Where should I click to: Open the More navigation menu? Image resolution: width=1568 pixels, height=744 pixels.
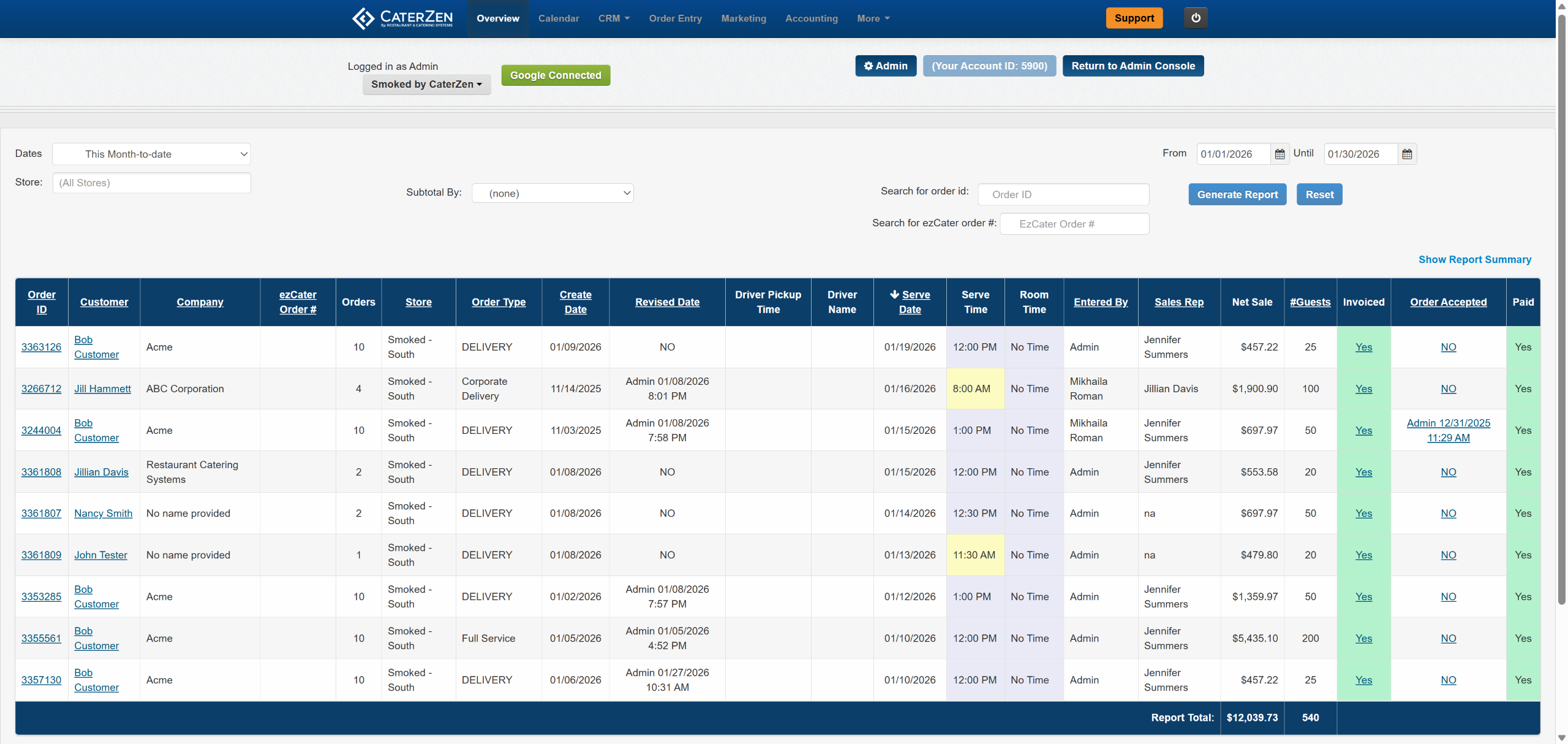[872, 18]
